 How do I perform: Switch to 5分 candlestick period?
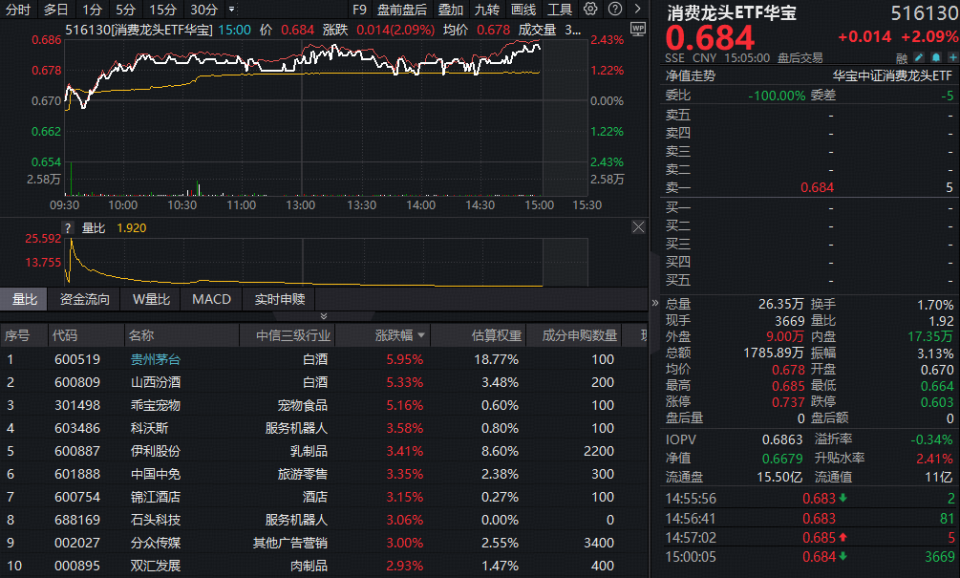click(x=126, y=9)
